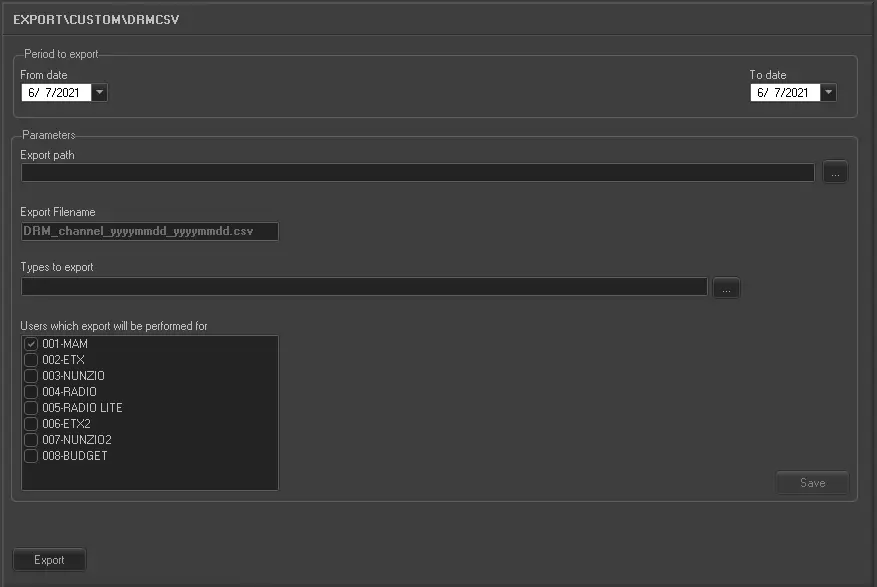Click the To date value field
Viewport: 877px width, 587px height.
tap(784, 93)
